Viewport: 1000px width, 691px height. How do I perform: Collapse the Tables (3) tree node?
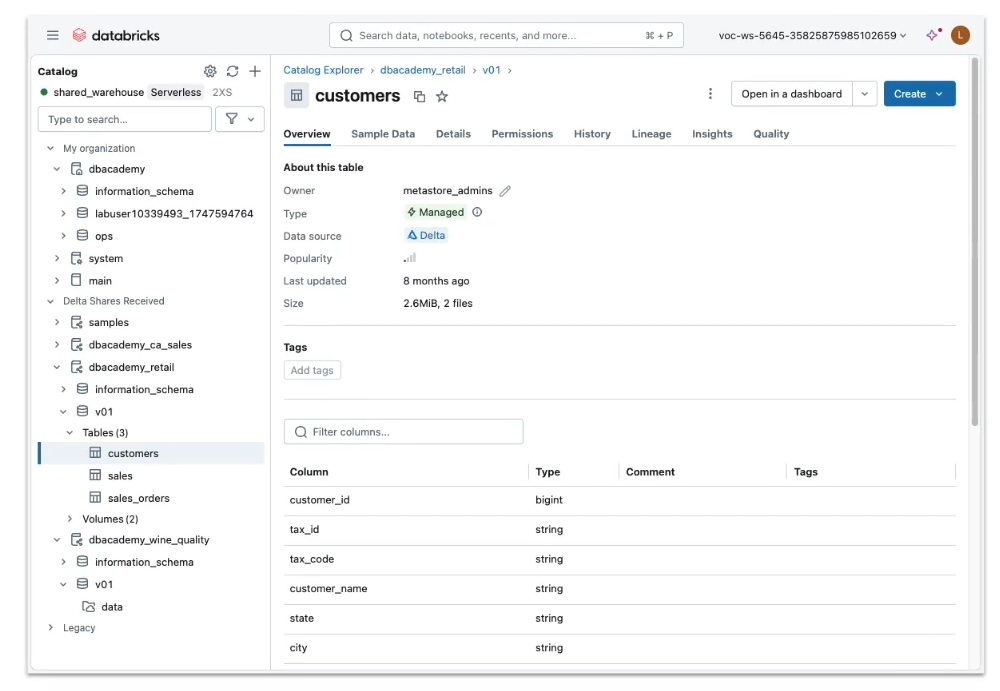70,433
